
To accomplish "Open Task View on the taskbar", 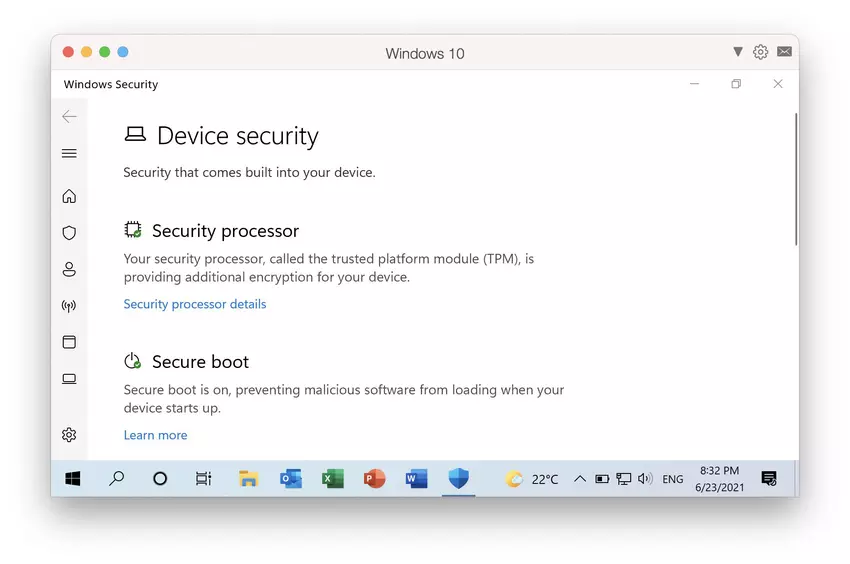I will (203, 479).
